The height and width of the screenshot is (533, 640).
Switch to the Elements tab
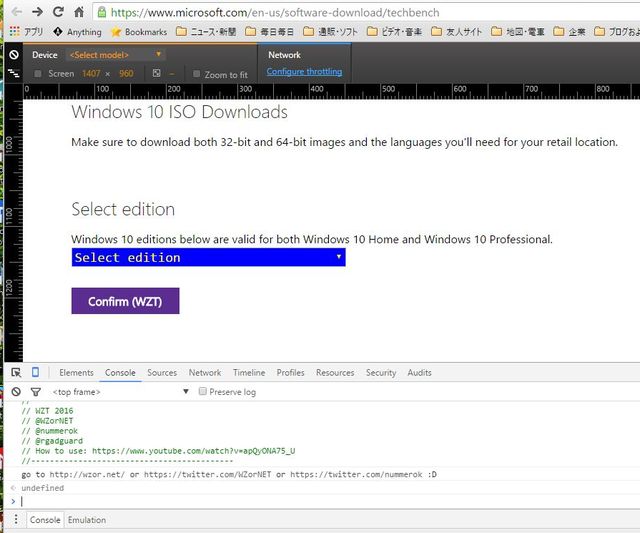pos(76,372)
